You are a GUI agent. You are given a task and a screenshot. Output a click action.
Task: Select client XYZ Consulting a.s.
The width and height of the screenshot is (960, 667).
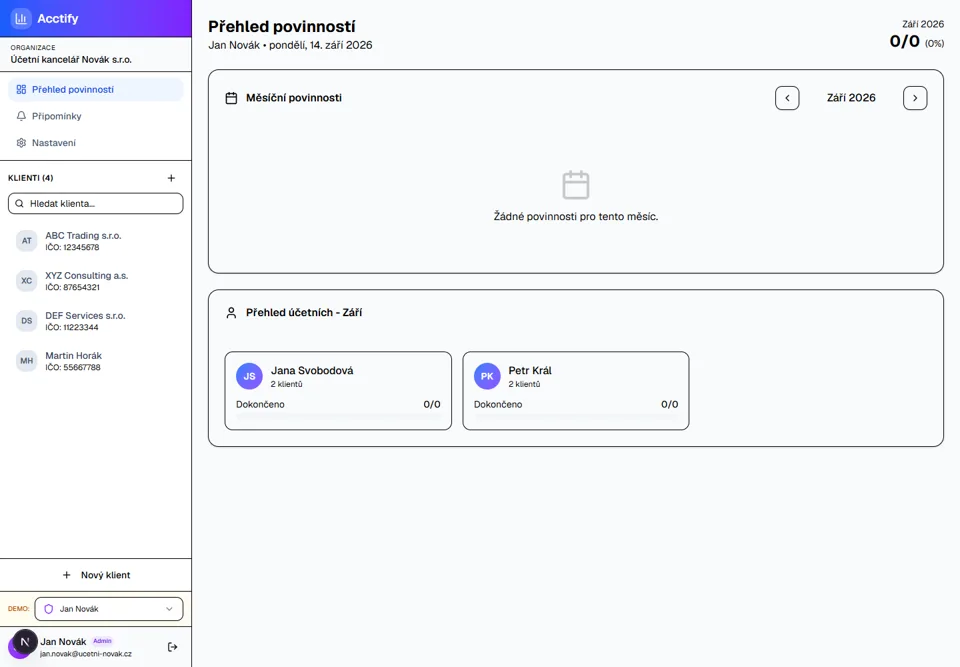tap(96, 281)
